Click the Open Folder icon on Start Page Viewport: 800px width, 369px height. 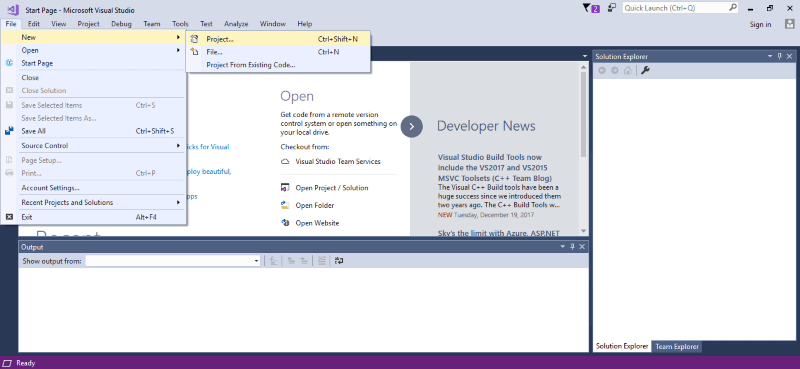pos(285,205)
